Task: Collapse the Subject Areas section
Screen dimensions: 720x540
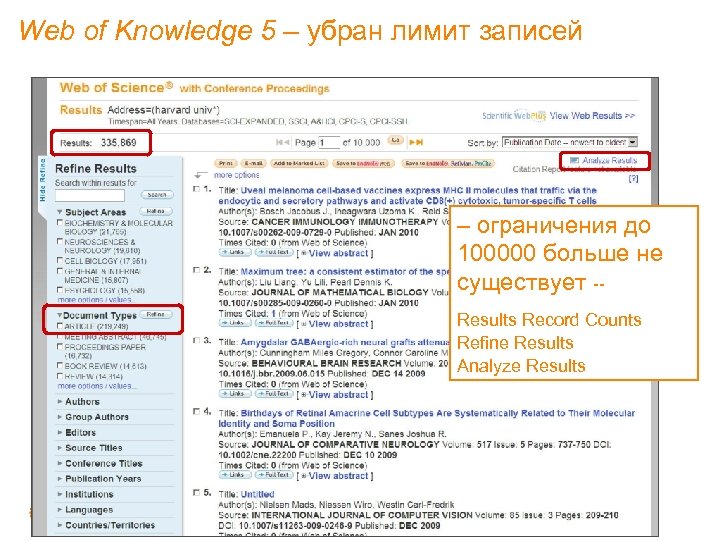Action: point(60,212)
